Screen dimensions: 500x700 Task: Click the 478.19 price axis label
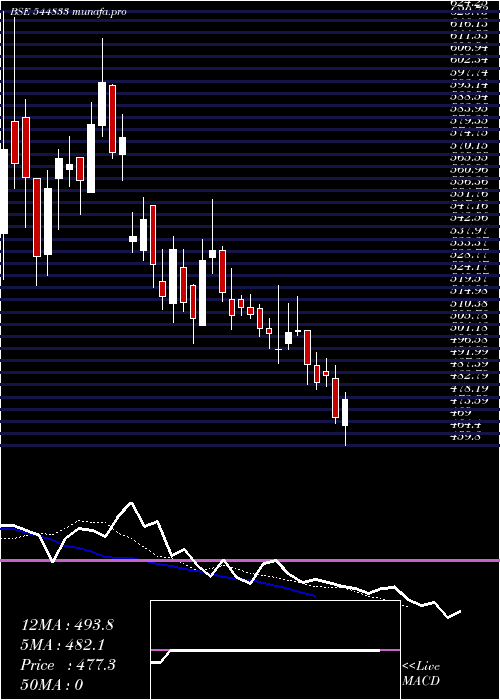(x=469, y=388)
